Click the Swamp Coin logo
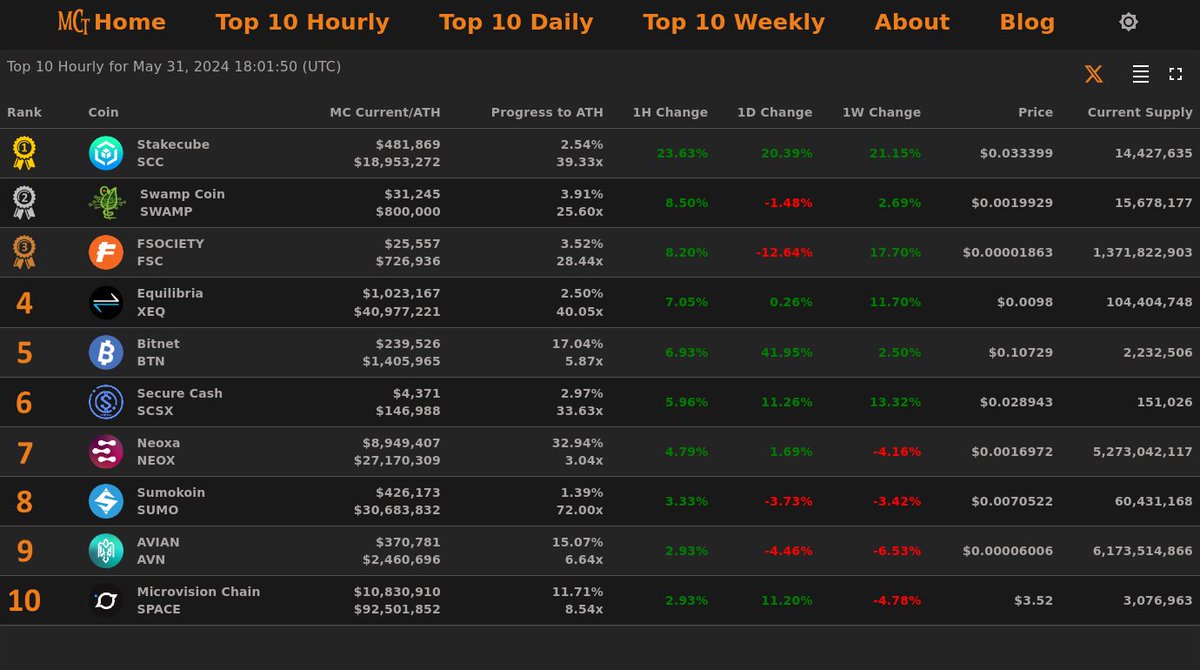Screen dimensions: 1200x670 (107, 203)
